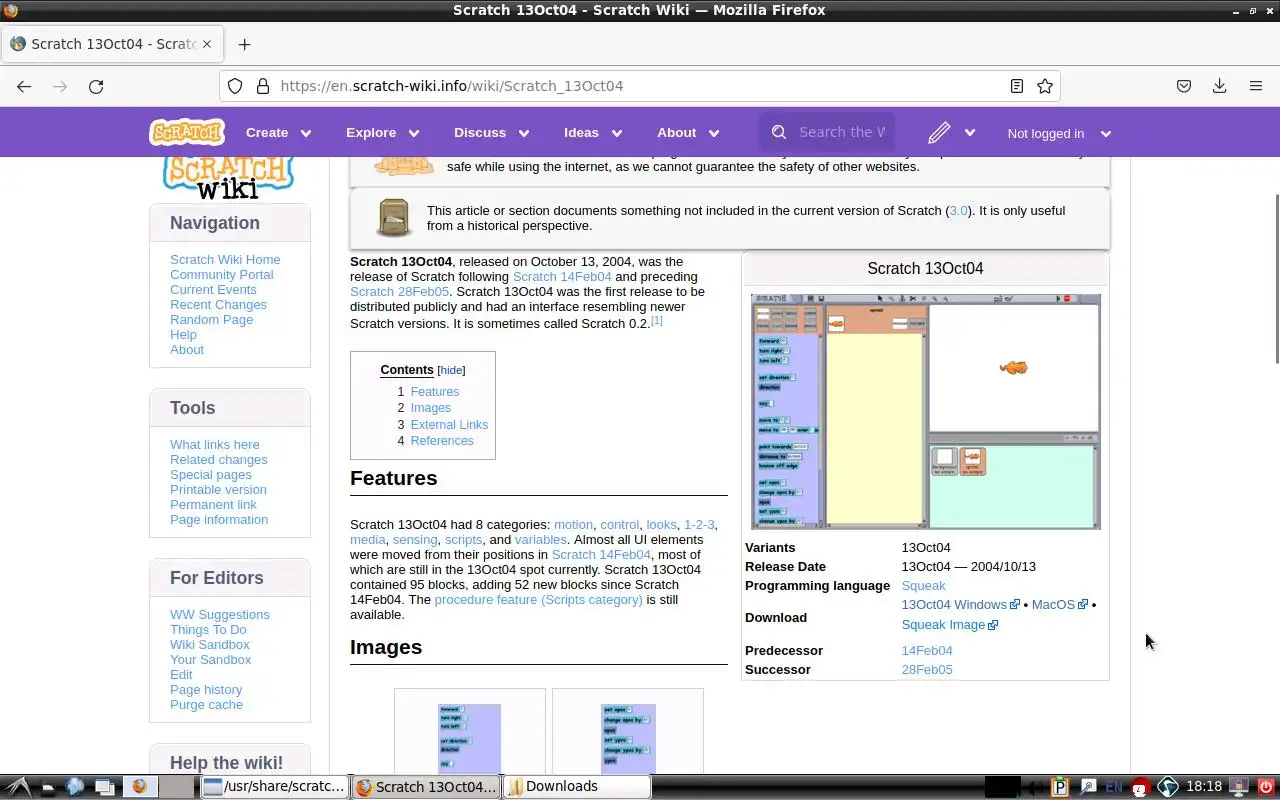Open the Firefox downloads panel
Image resolution: width=1280 pixels, height=800 pixels.
click(x=1219, y=86)
